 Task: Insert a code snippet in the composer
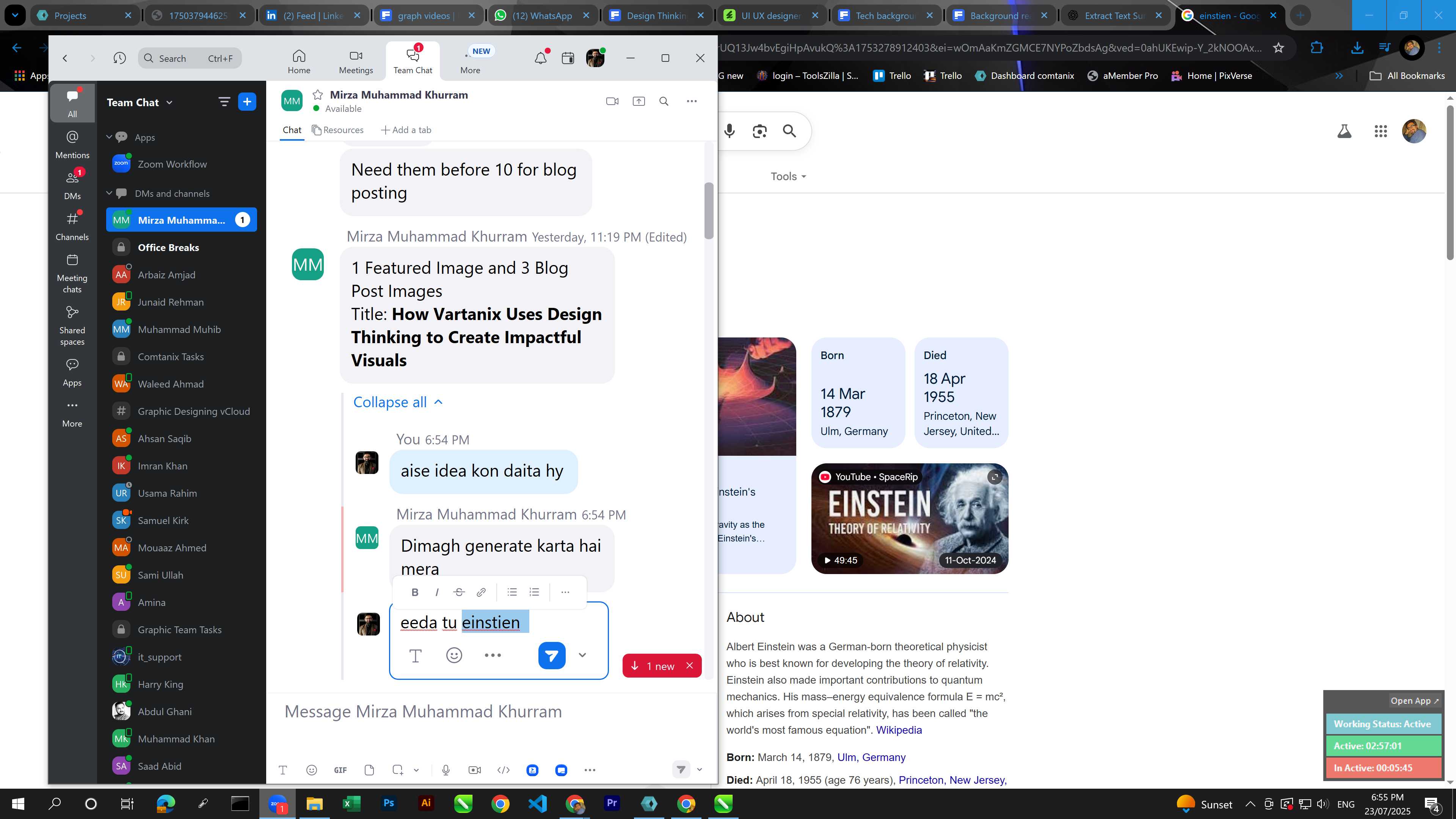504,770
